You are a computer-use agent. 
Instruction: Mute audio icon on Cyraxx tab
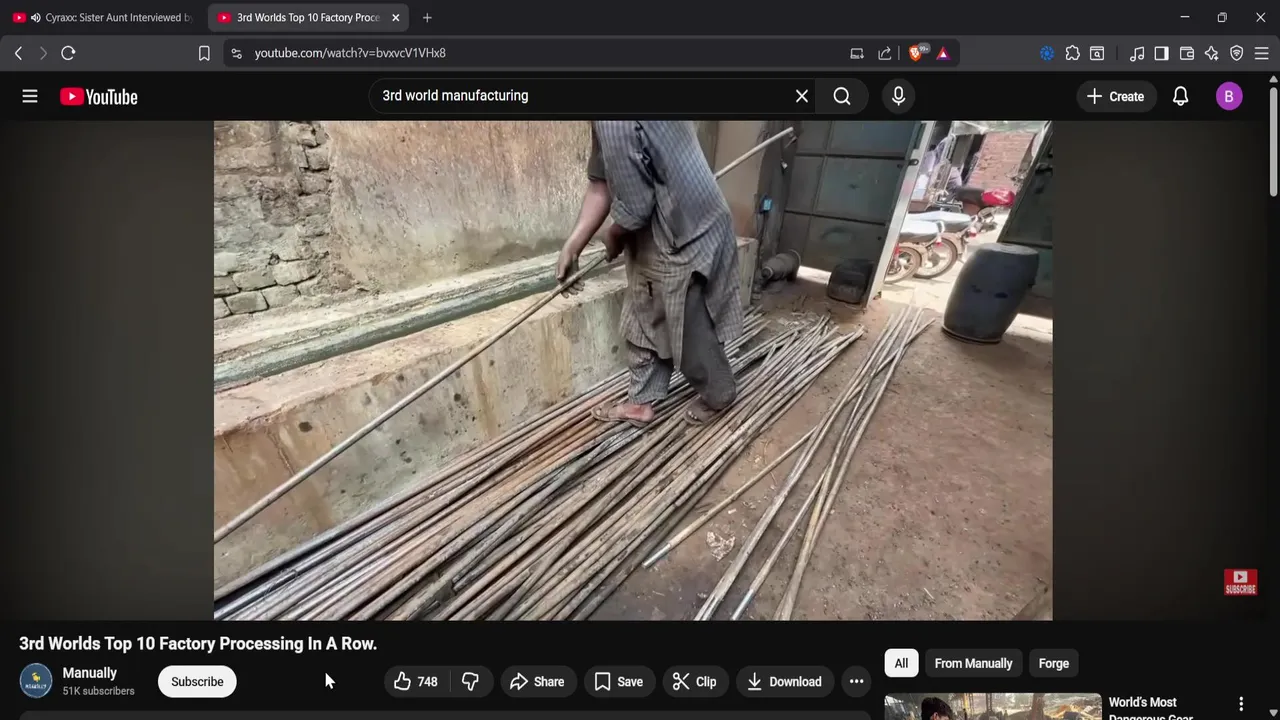36,17
